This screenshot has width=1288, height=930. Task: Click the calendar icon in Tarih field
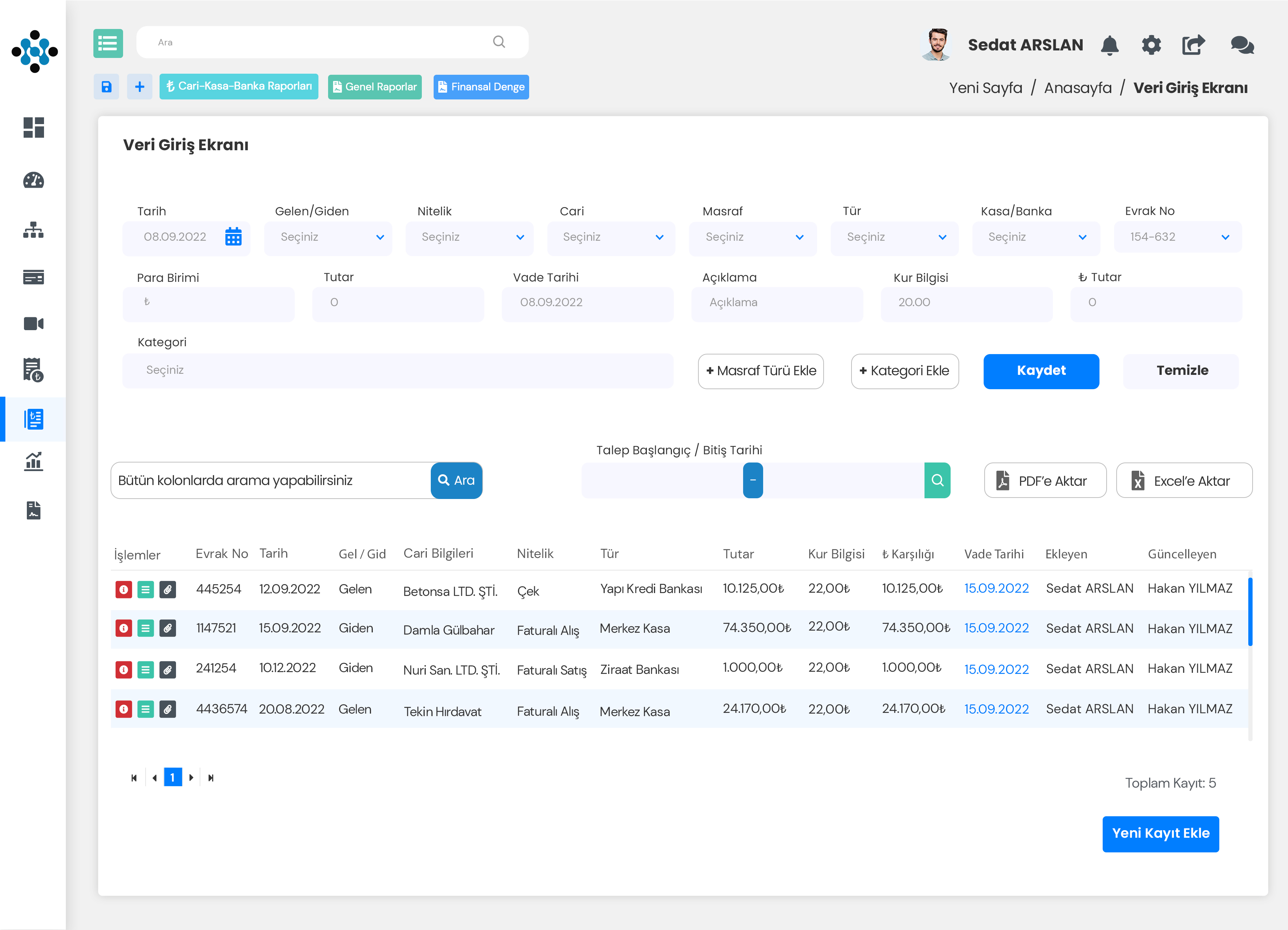(233, 237)
